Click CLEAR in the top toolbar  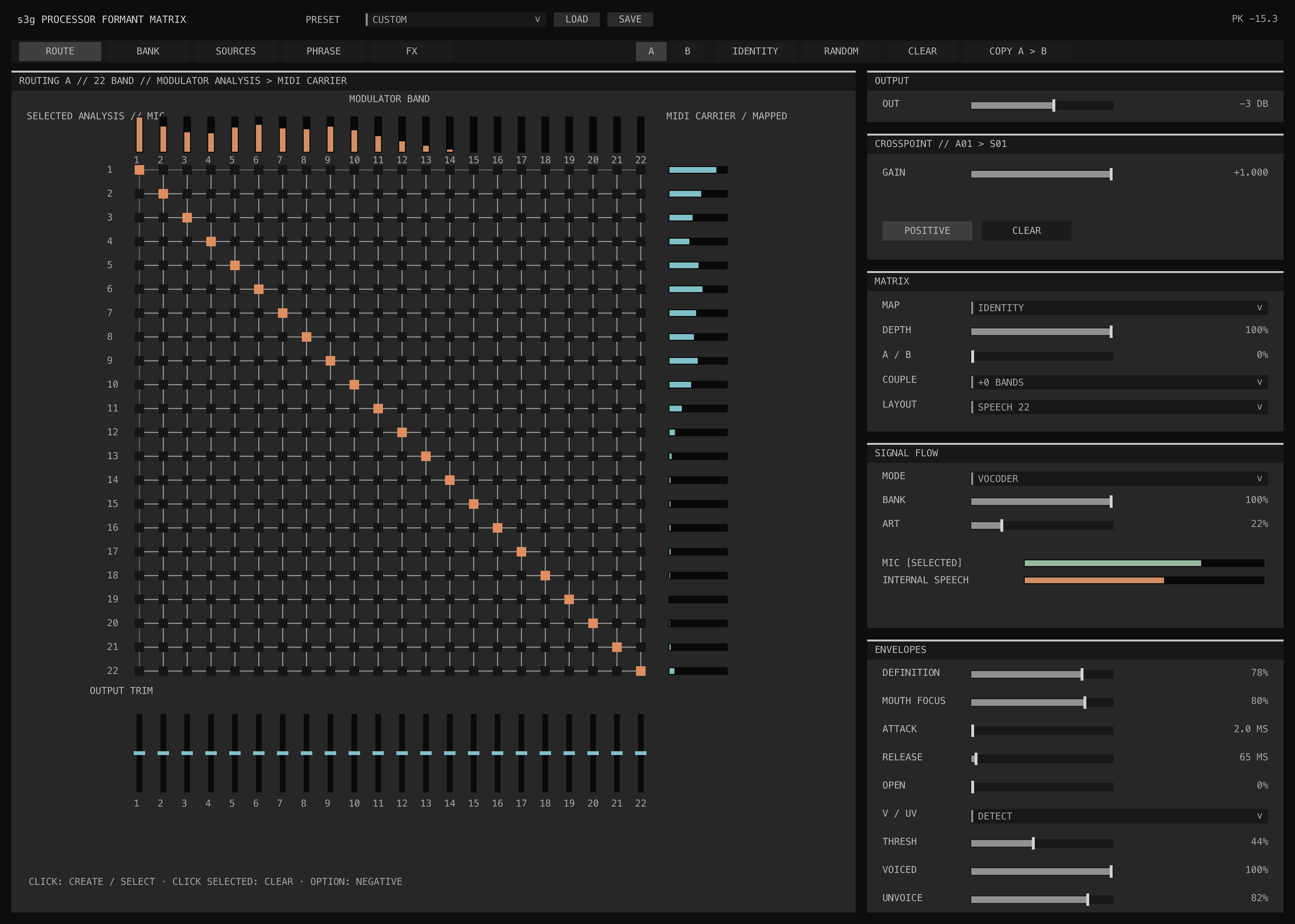(922, 51)
